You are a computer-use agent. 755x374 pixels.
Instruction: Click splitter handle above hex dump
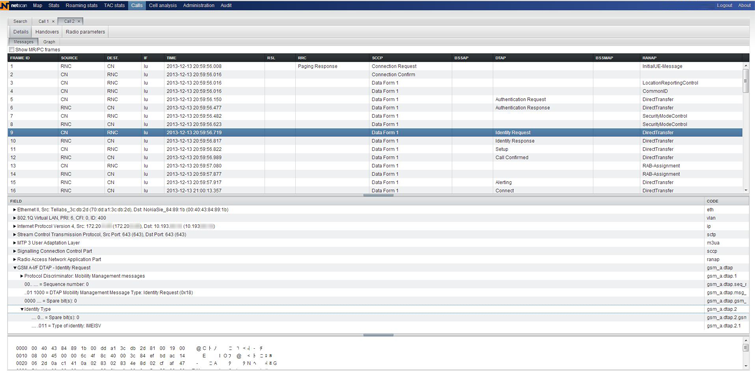coord(378,335)
